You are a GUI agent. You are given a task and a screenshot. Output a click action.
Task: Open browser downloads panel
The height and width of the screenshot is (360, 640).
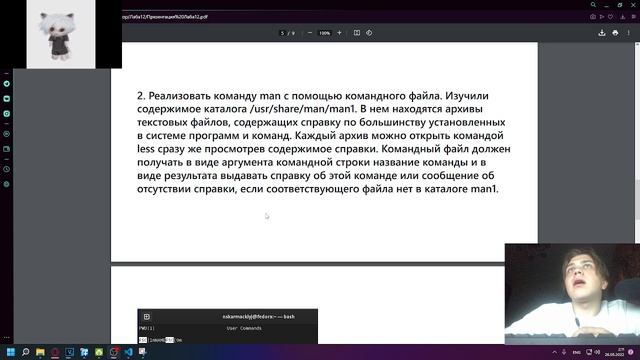(622, 17)
